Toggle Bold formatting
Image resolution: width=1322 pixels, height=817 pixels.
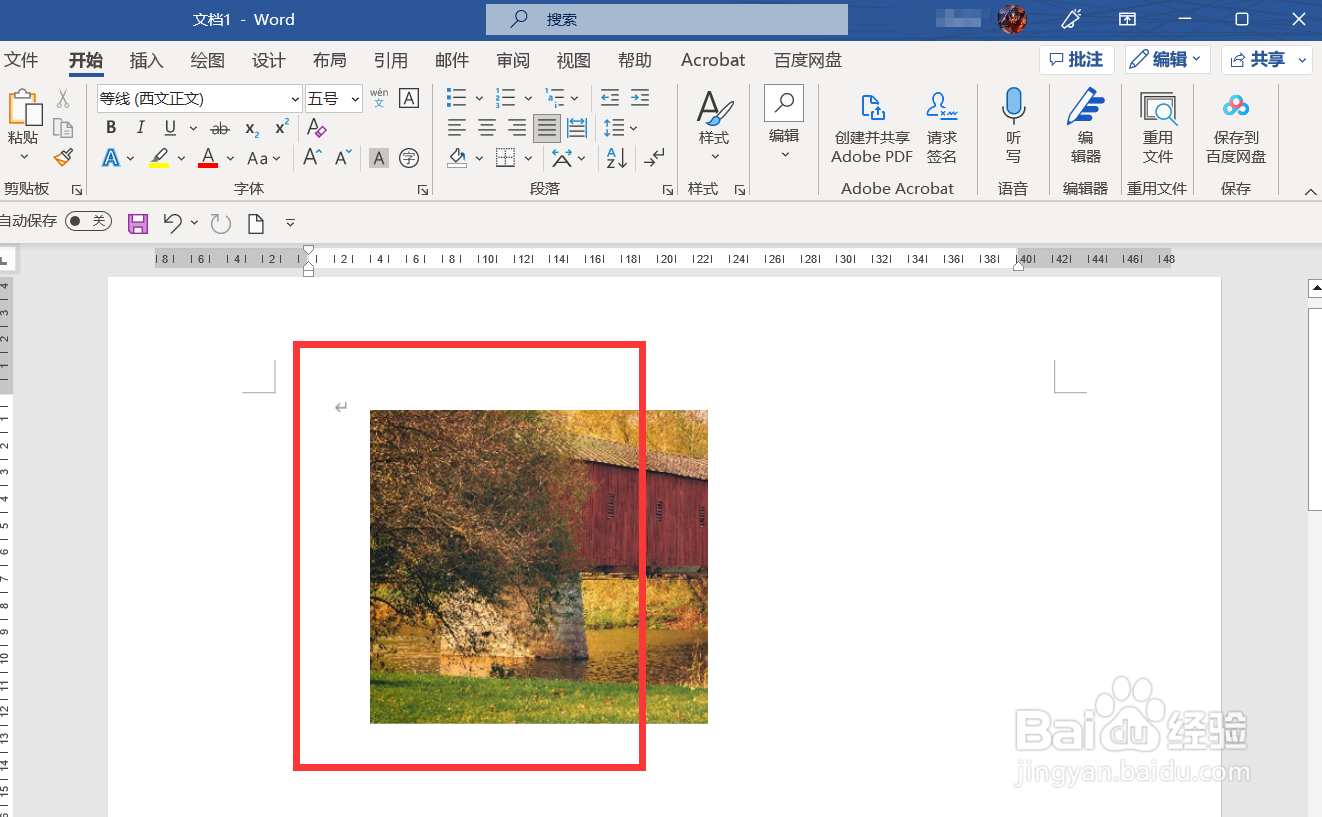click(x=111, y=128)
